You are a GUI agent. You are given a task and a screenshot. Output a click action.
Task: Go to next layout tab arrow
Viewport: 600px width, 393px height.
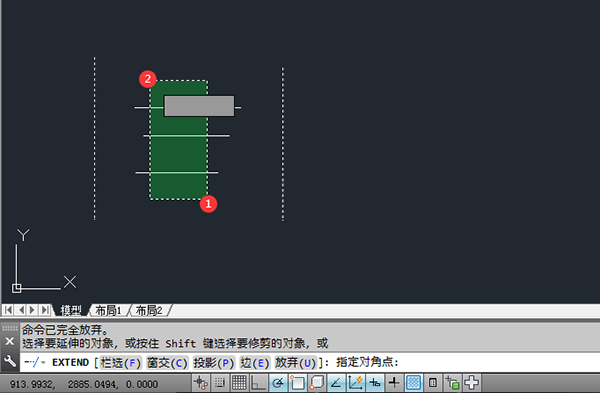pos(33,310)
